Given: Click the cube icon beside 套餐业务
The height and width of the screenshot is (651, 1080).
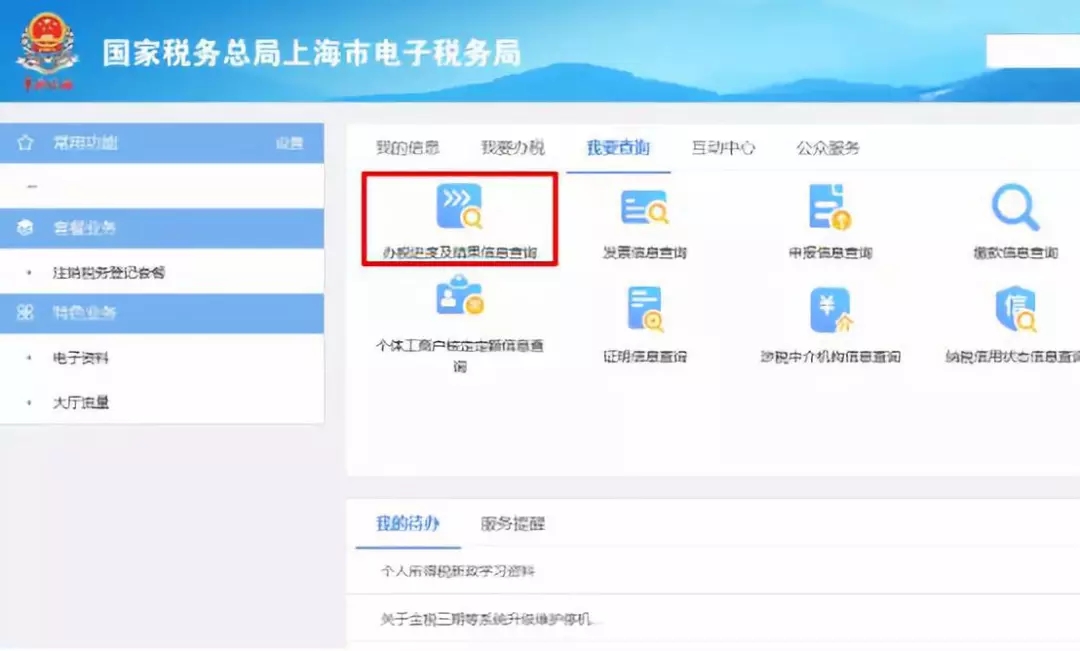Looking at the screenshot, I should [x=25, y=227].
